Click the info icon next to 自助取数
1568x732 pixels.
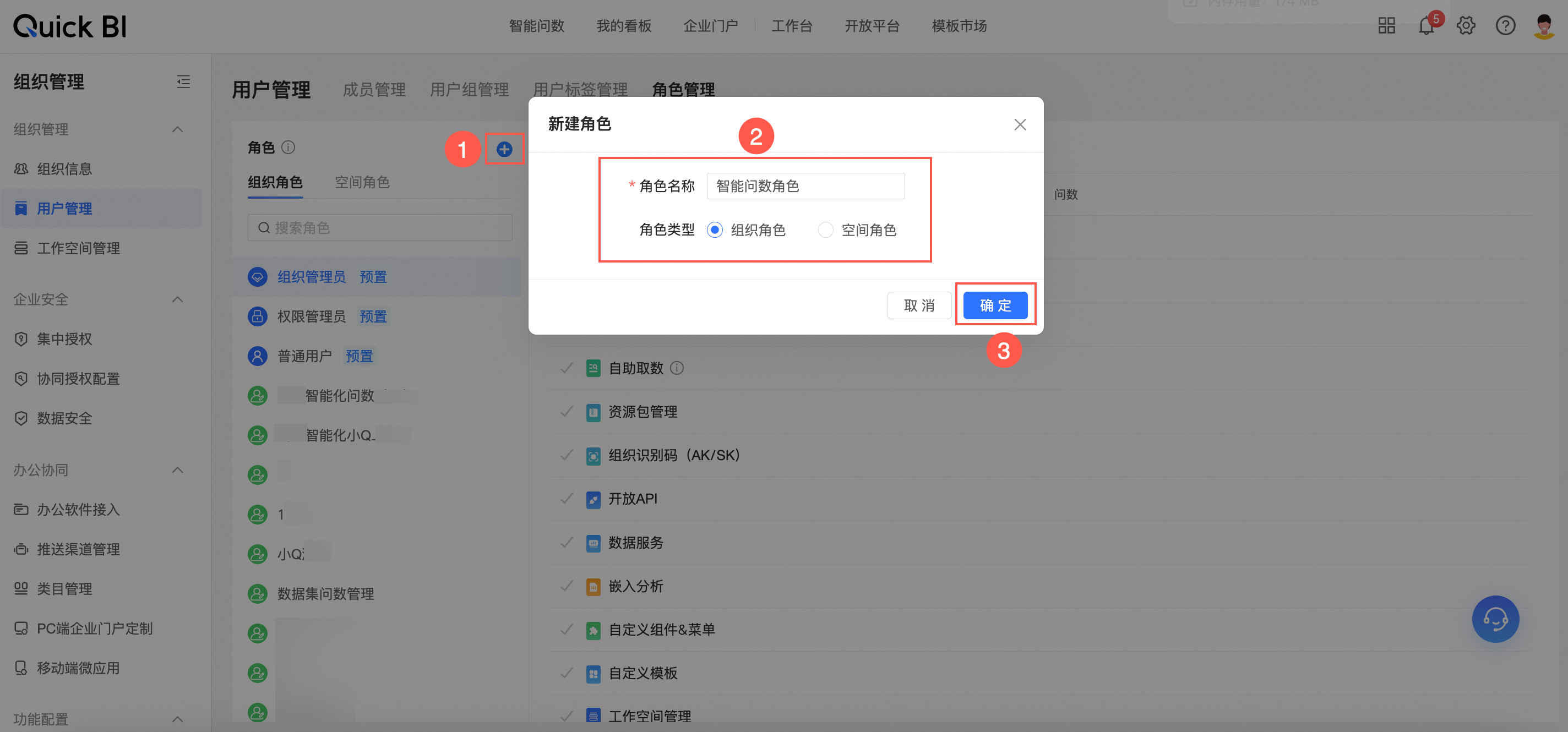677,368
